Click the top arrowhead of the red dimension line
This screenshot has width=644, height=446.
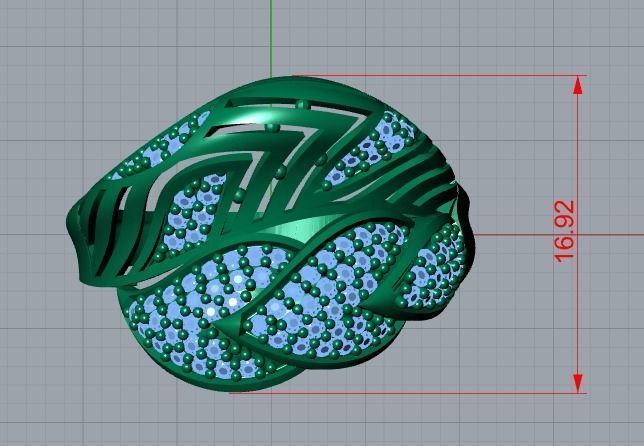(578, 85)
